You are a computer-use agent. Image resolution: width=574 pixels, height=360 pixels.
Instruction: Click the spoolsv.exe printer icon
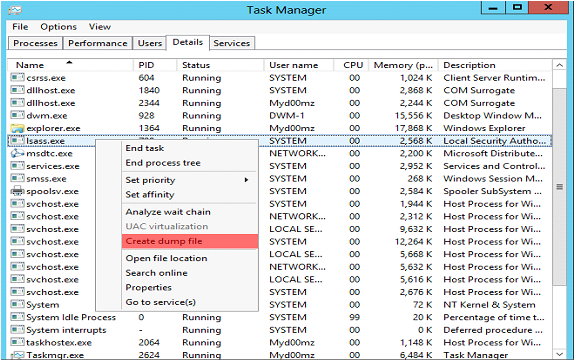coord(17,191)
